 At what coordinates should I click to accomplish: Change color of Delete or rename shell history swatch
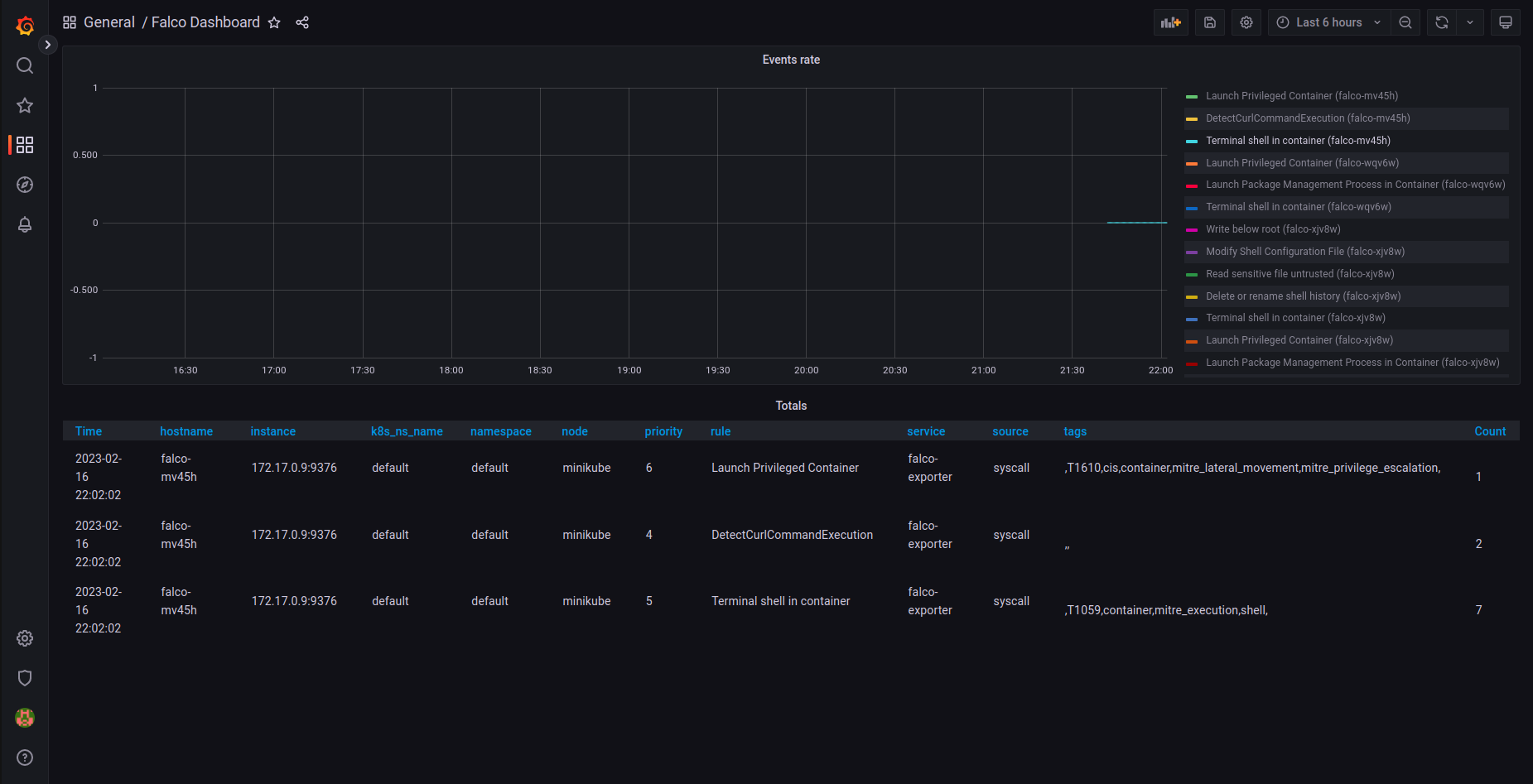tap(1192, 296)
